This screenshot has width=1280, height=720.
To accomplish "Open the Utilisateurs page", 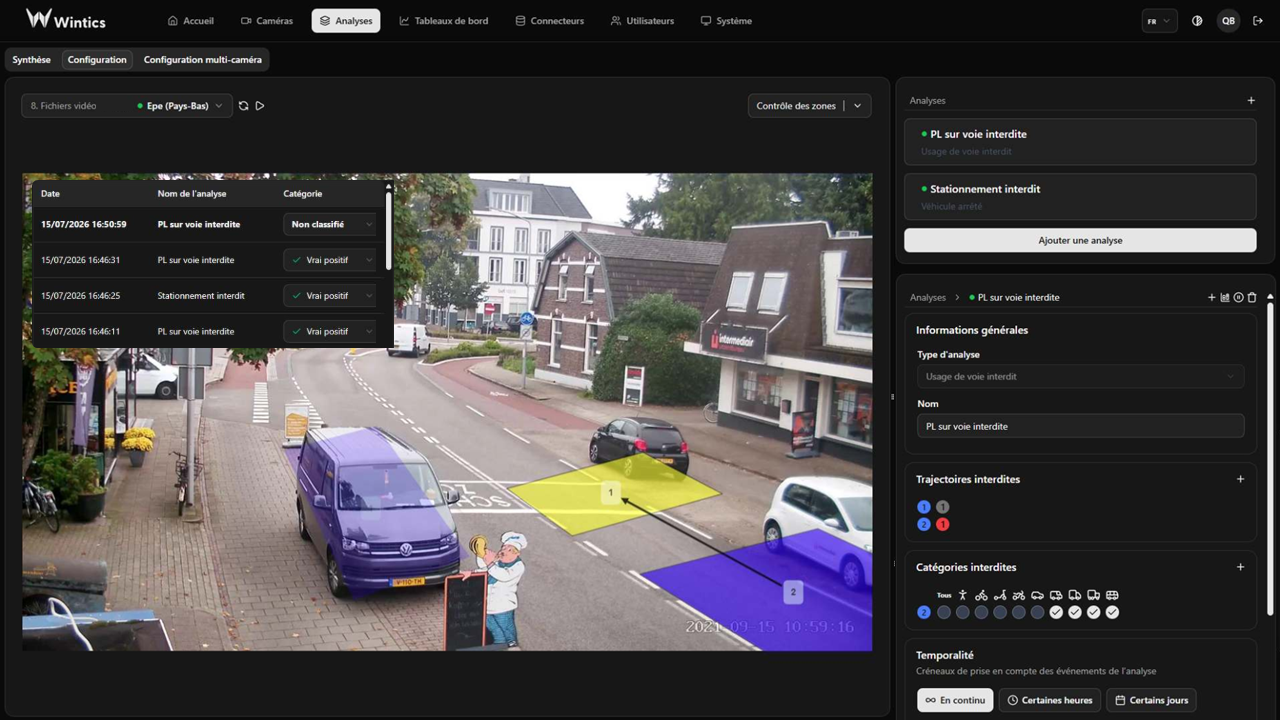I will (x=642, y=21).
